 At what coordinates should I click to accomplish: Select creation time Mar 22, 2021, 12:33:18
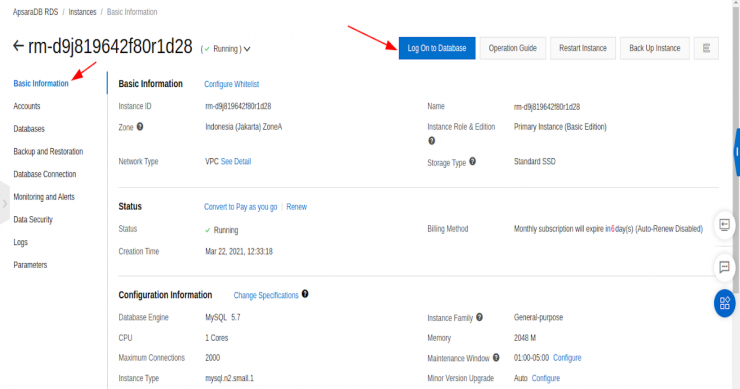coord(239,251)
